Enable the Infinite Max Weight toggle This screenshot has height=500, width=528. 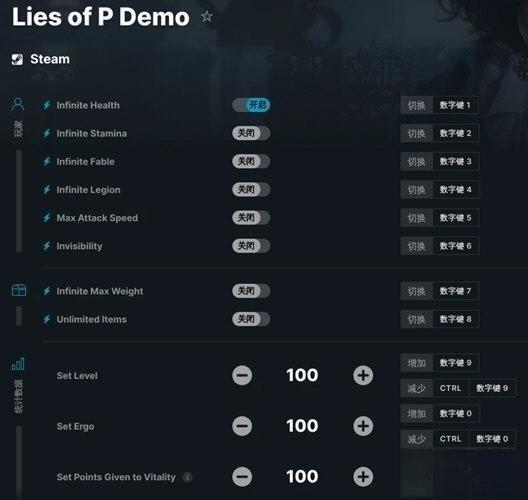[251, 291]
